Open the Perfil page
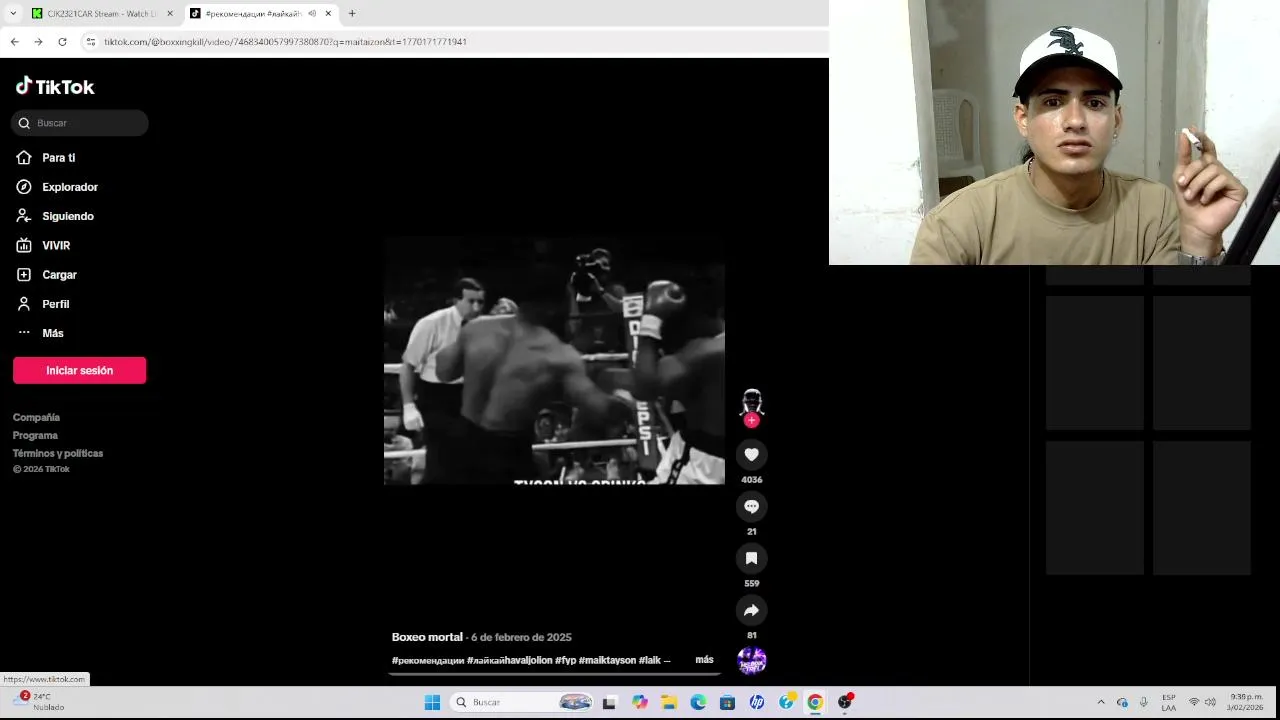 click(x=55, y=304)
